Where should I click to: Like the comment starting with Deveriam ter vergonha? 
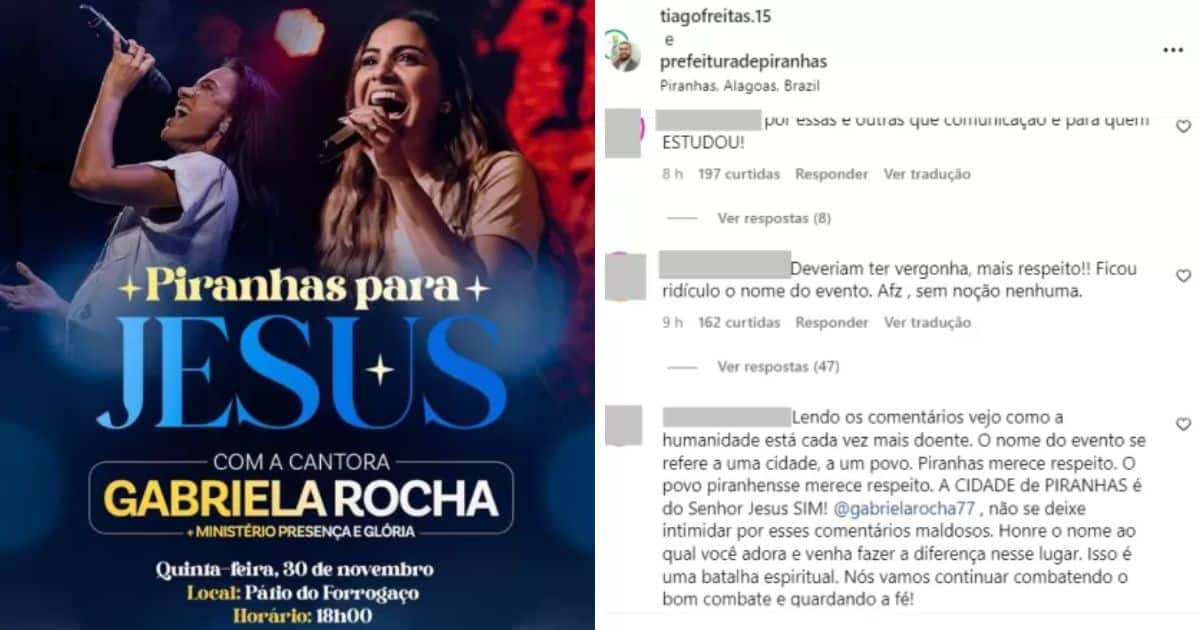[1183, 276]
